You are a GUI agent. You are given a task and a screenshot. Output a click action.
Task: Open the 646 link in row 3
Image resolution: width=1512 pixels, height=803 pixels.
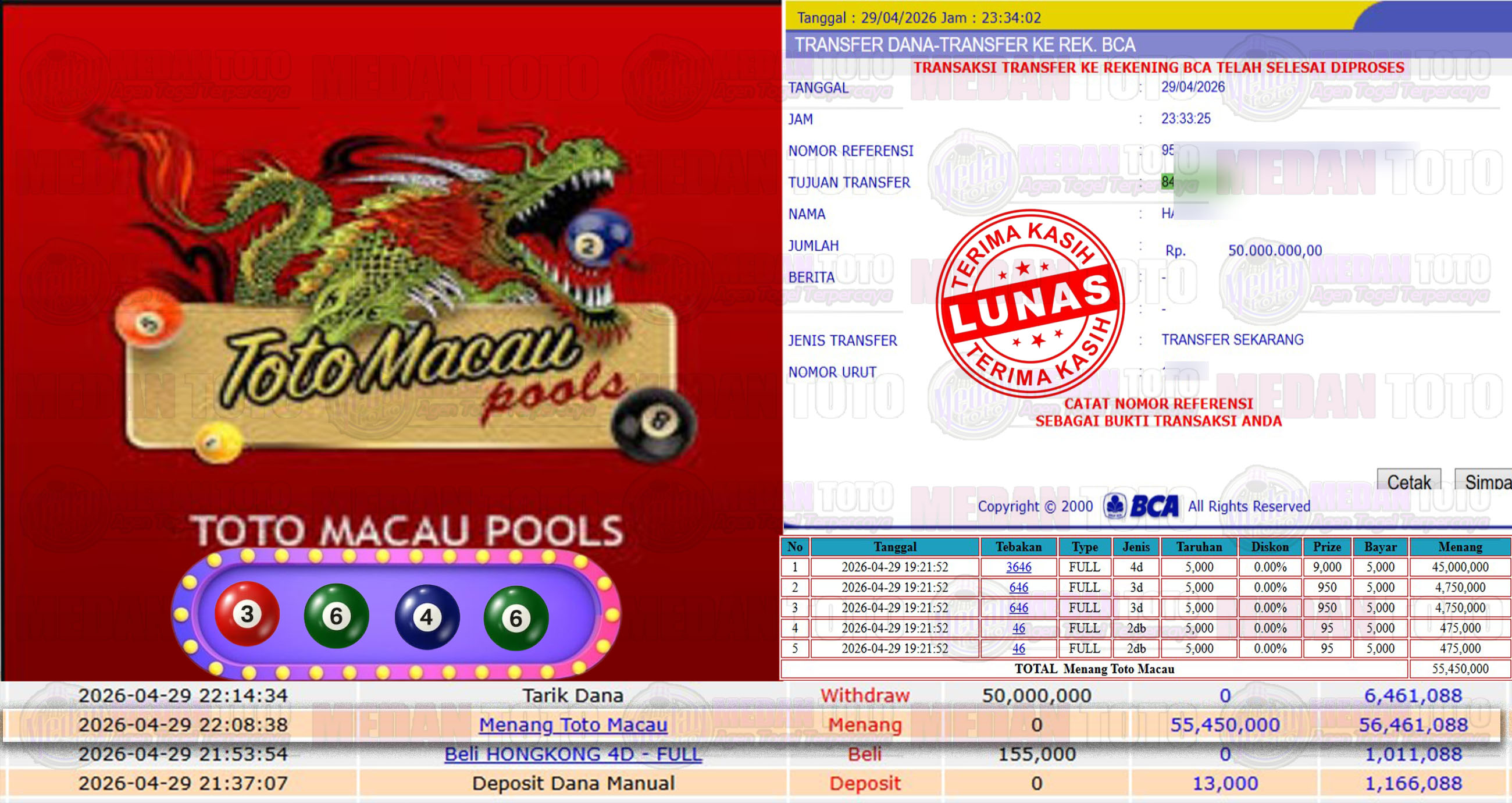[1018, 607]
